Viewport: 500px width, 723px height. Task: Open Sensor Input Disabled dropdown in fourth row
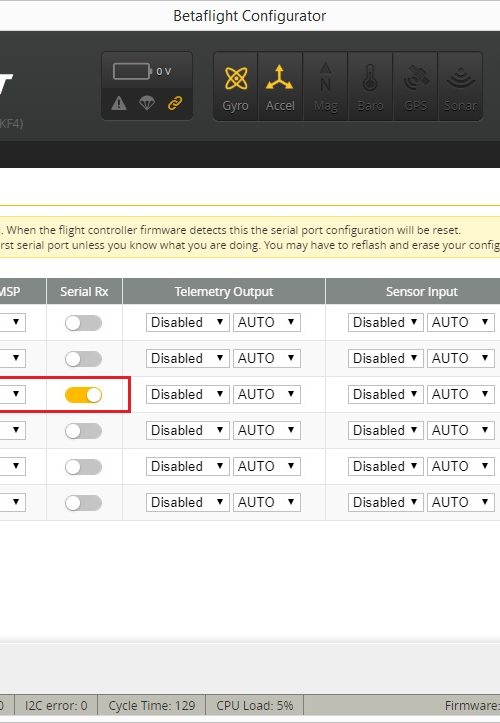coord(385,430)
